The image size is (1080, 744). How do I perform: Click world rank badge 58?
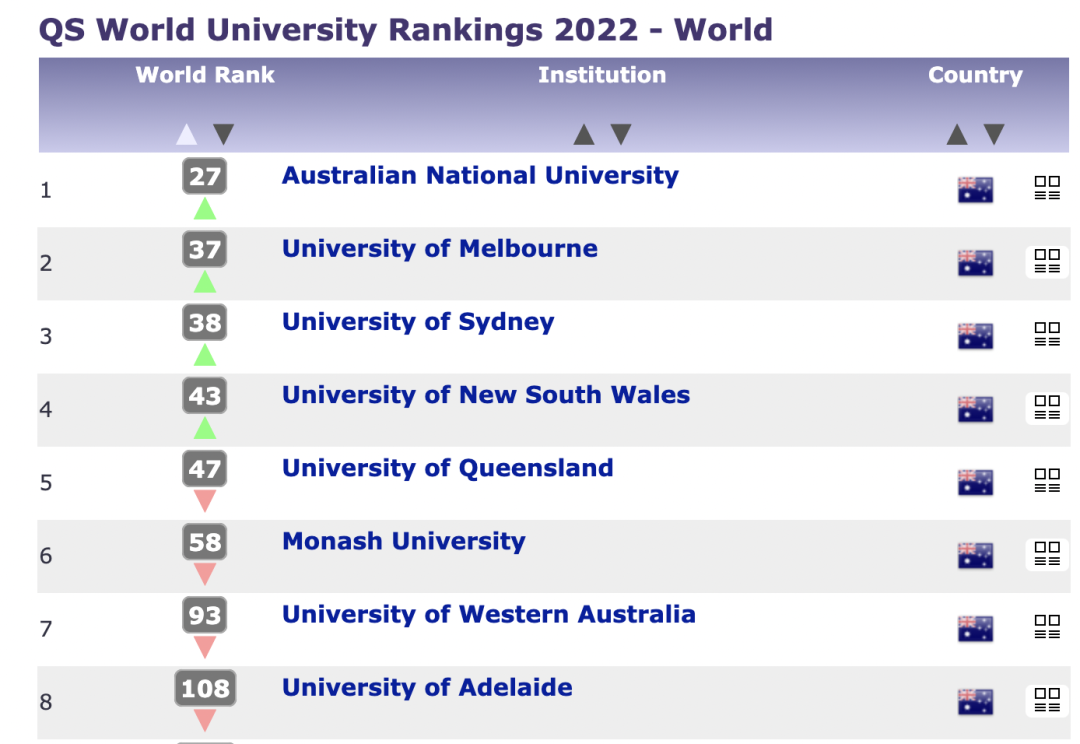[205, 542]
